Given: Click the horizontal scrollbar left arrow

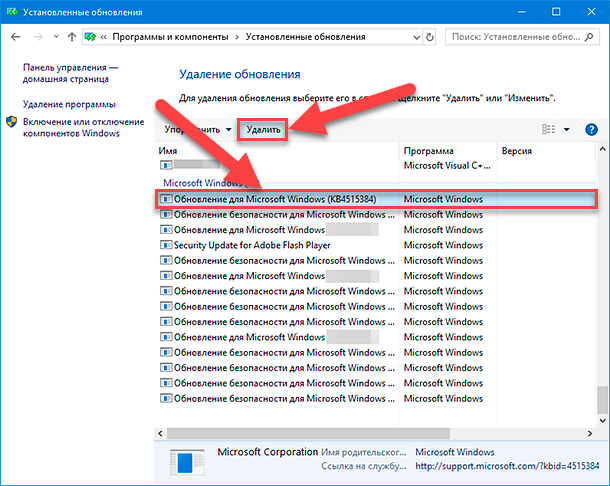Looking at the screenshot, I should (160, 433).
